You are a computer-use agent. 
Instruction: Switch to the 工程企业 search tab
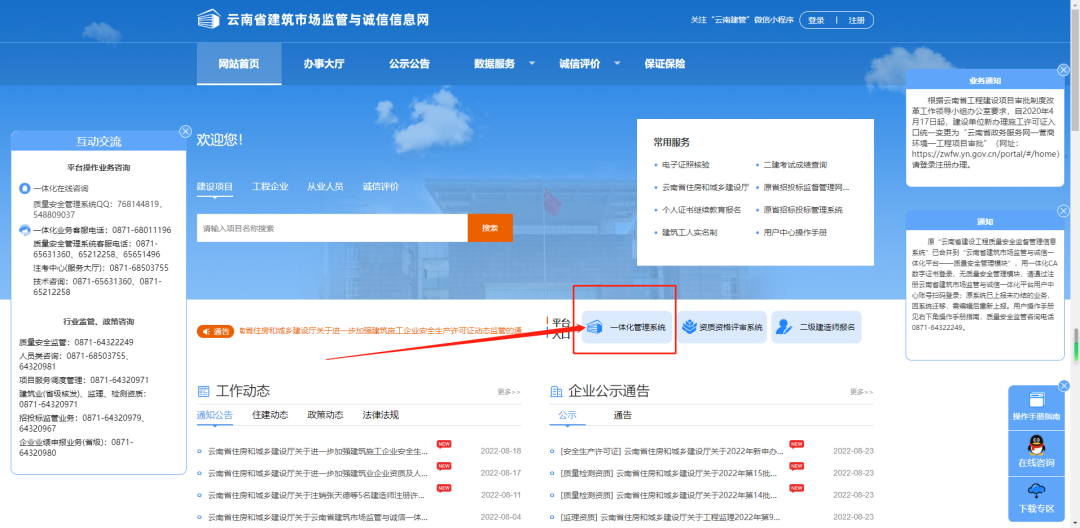[x=270, y=187]
